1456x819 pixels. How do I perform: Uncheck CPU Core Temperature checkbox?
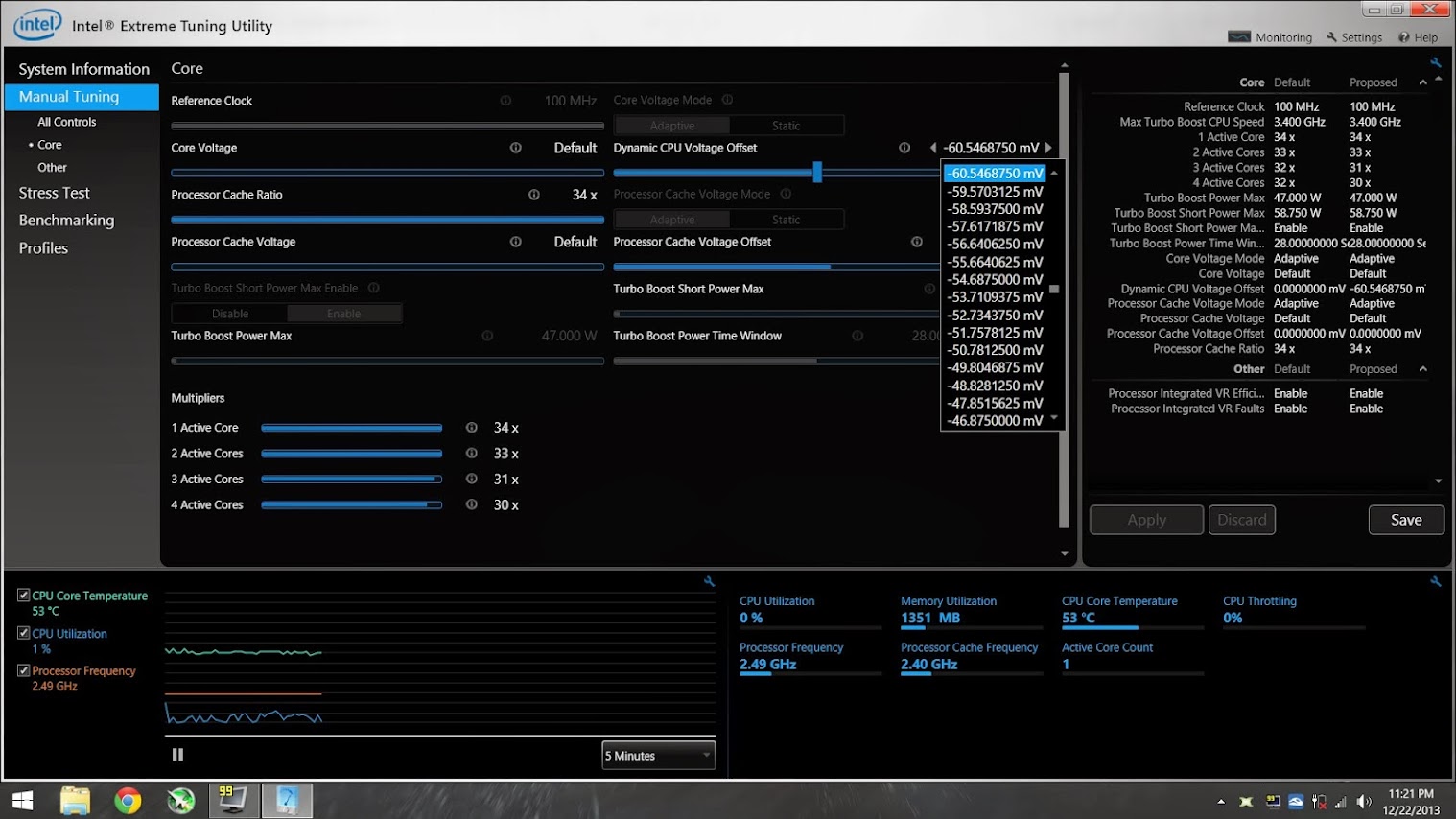[24, 596]
